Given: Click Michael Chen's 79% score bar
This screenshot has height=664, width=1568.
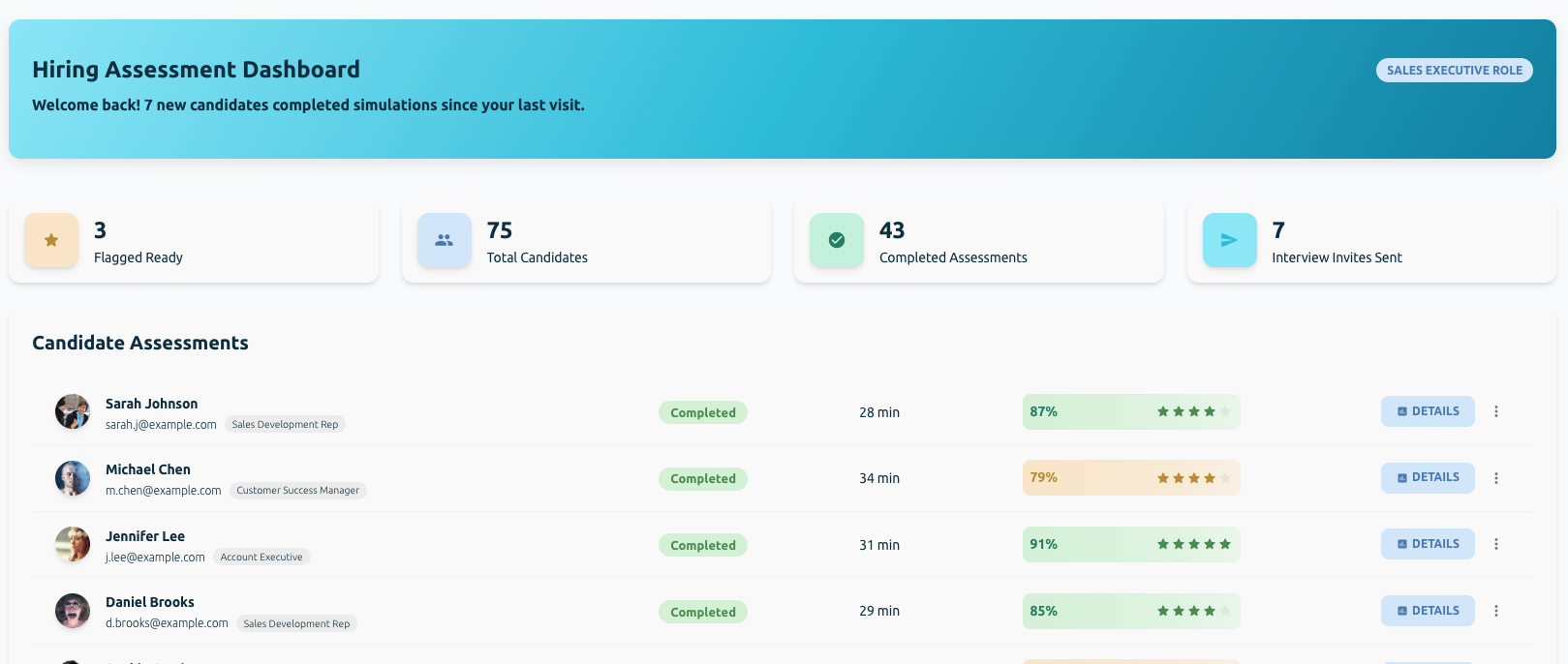Looking at the screenshot, I should click(x=1131, y=477).
